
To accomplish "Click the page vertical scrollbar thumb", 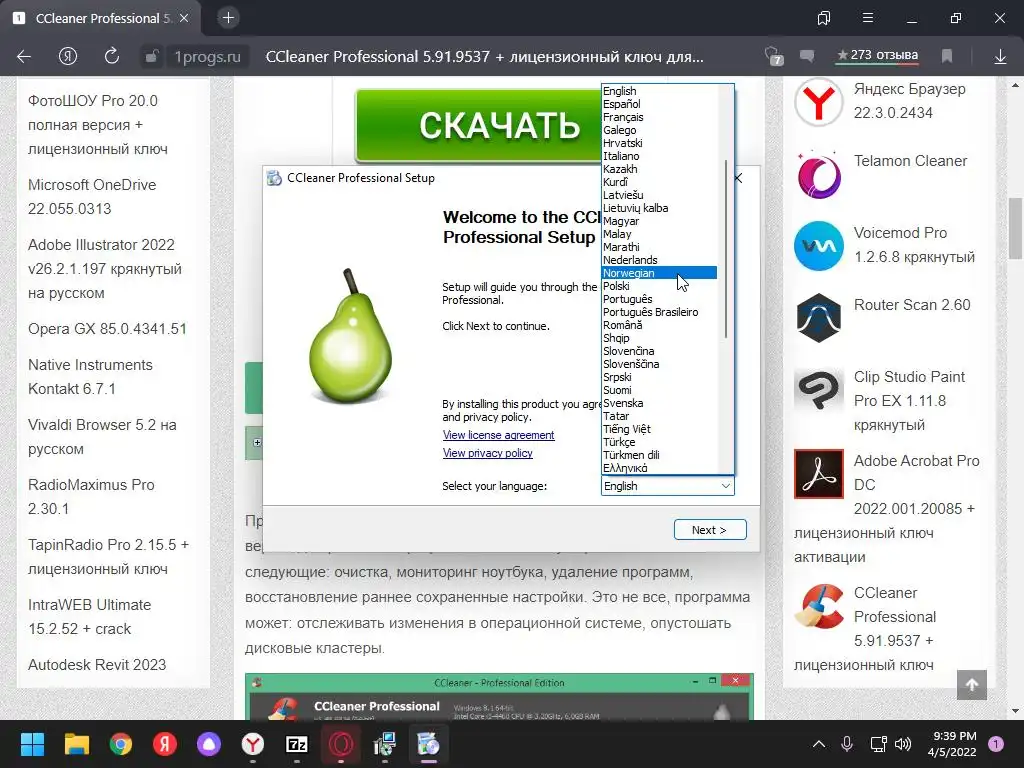I will point(1015,228).
